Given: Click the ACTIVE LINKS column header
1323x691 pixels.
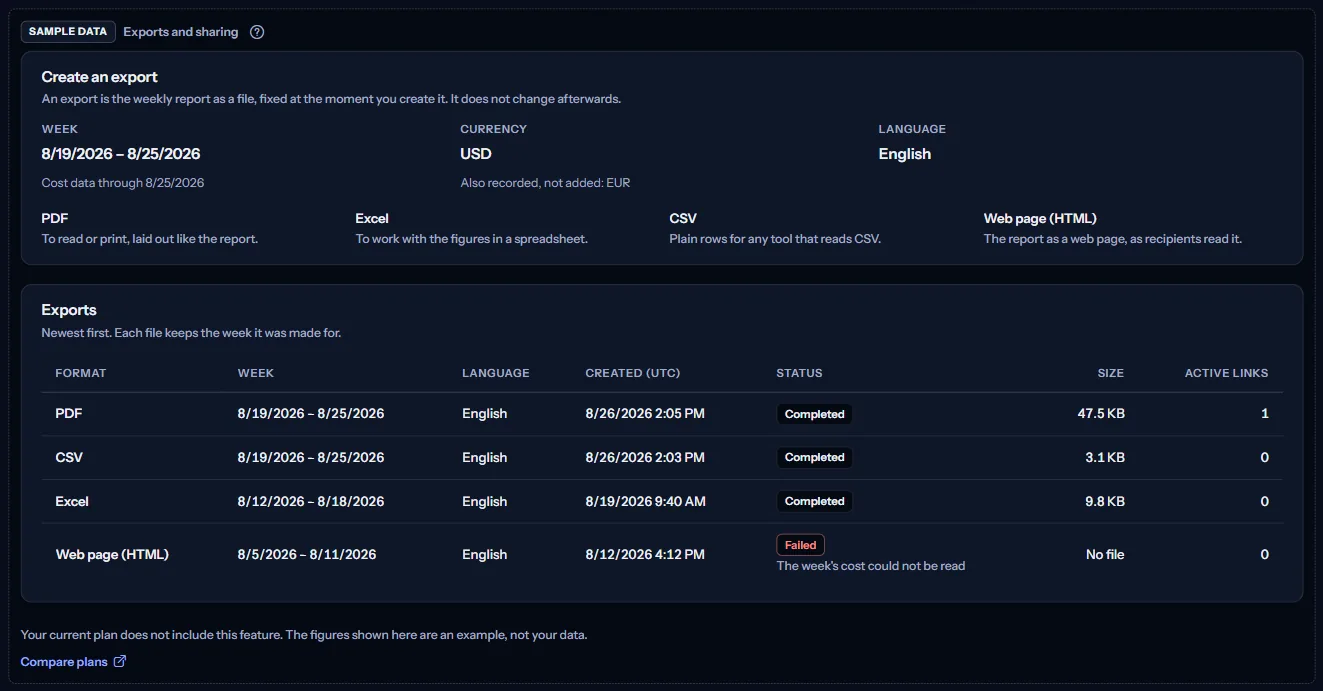Looking at the screenshot, I should coord(1227,373).
